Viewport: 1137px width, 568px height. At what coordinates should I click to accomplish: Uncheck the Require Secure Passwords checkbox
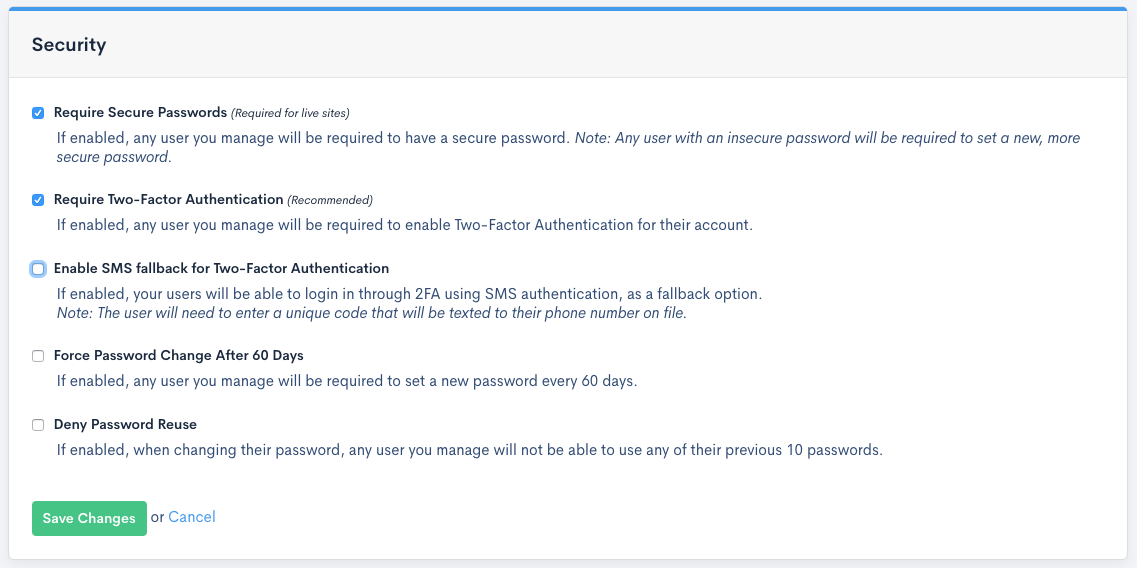coord(38,113)
